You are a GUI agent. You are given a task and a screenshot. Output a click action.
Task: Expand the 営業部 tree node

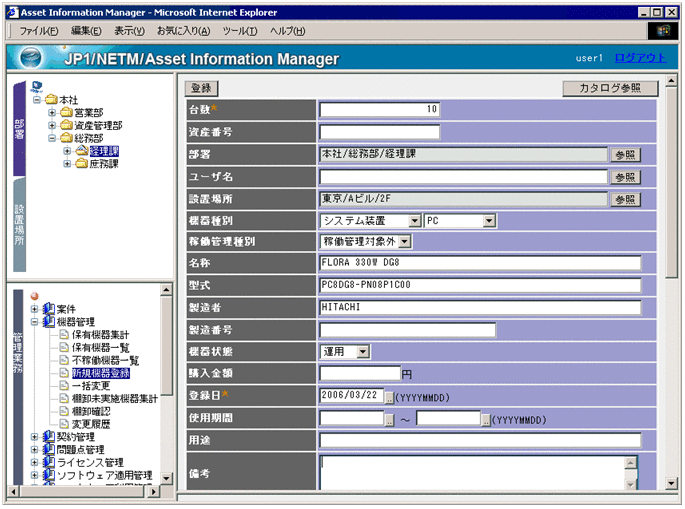pos(52,113)
